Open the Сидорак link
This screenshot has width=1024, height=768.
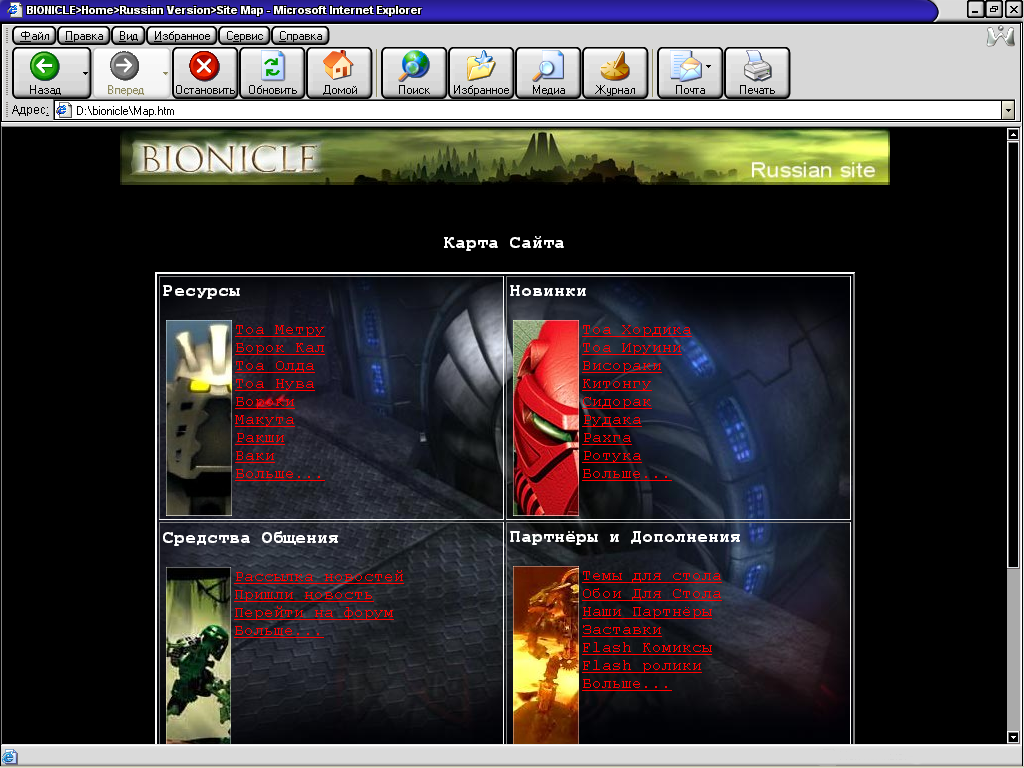tap(616, 402)
